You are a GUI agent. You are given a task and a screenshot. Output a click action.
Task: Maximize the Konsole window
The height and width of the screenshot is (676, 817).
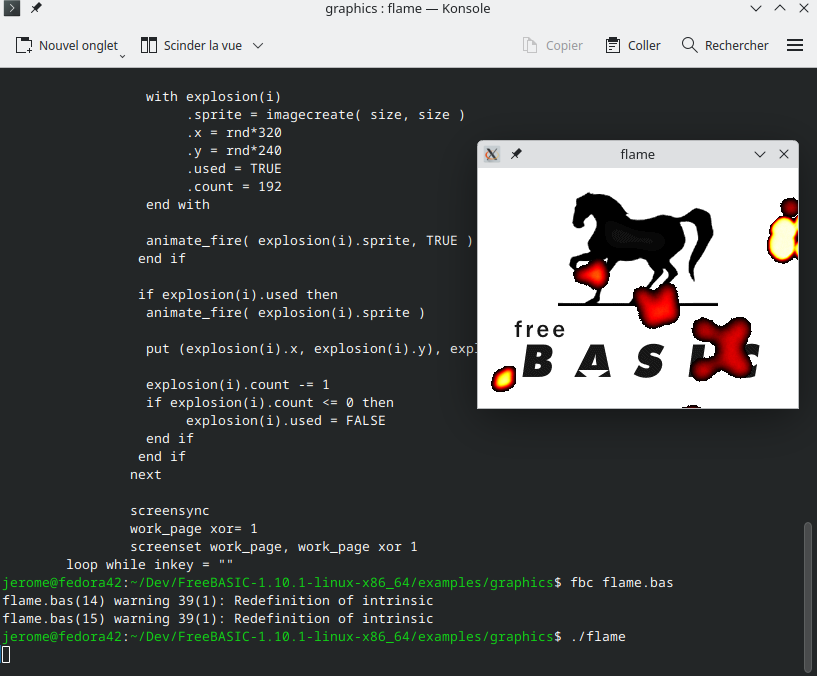(775, 9)
